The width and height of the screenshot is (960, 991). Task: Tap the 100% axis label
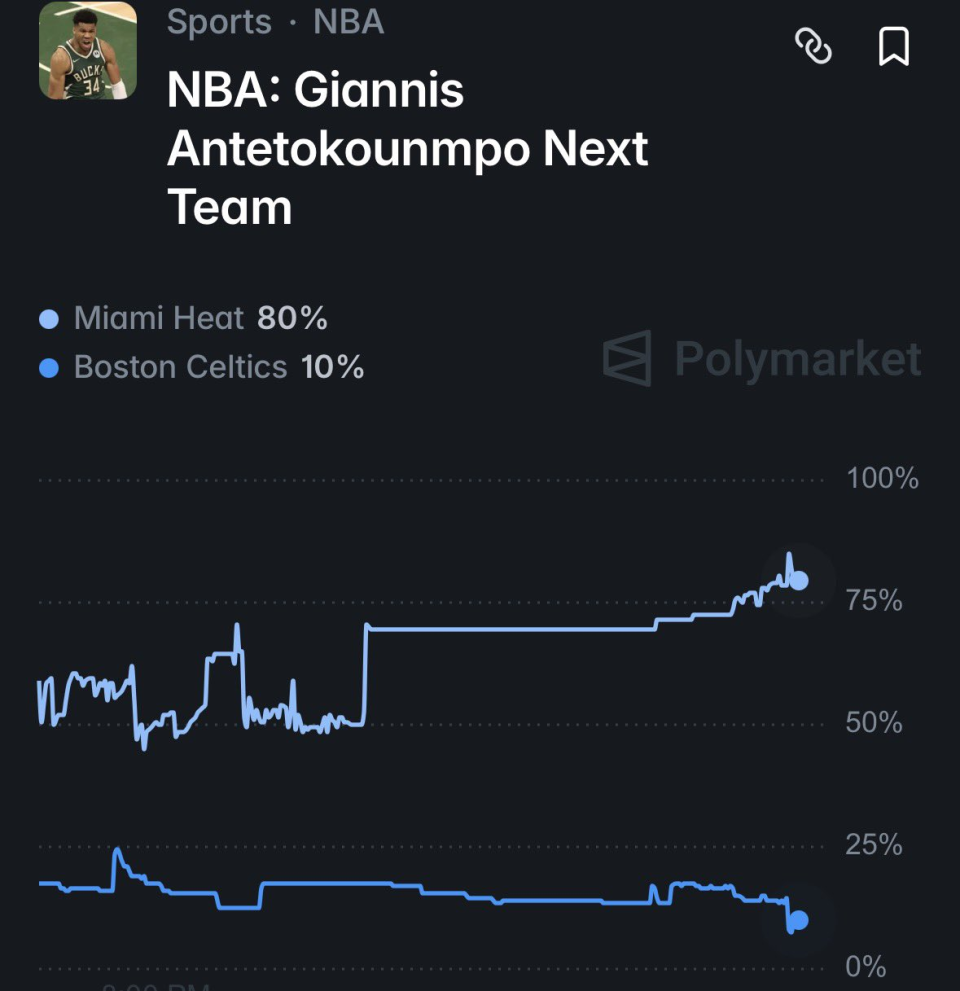tap(882, 478)
